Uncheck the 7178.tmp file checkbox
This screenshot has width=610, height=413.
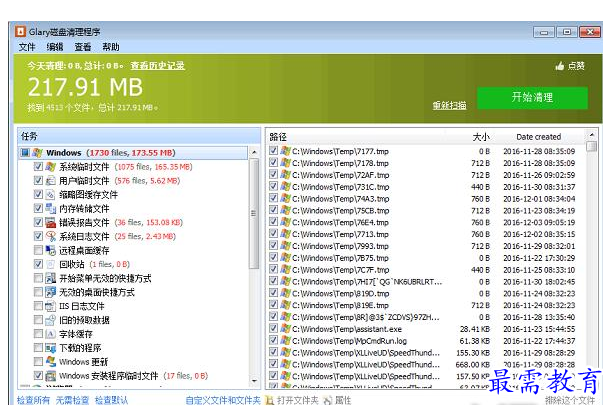click(x=273, y=163)
